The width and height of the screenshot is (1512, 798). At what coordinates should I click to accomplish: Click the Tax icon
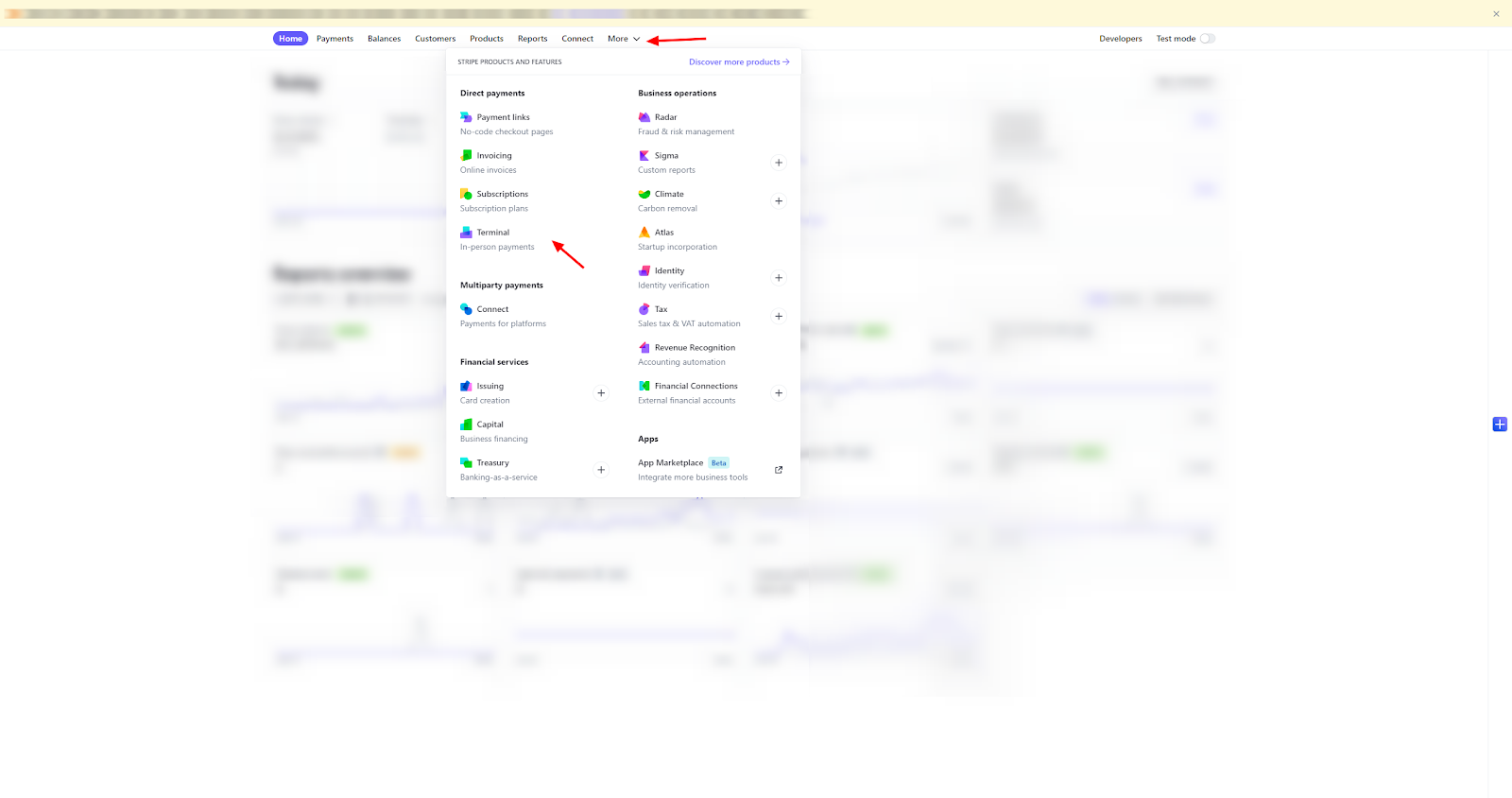tap(644, 309)
